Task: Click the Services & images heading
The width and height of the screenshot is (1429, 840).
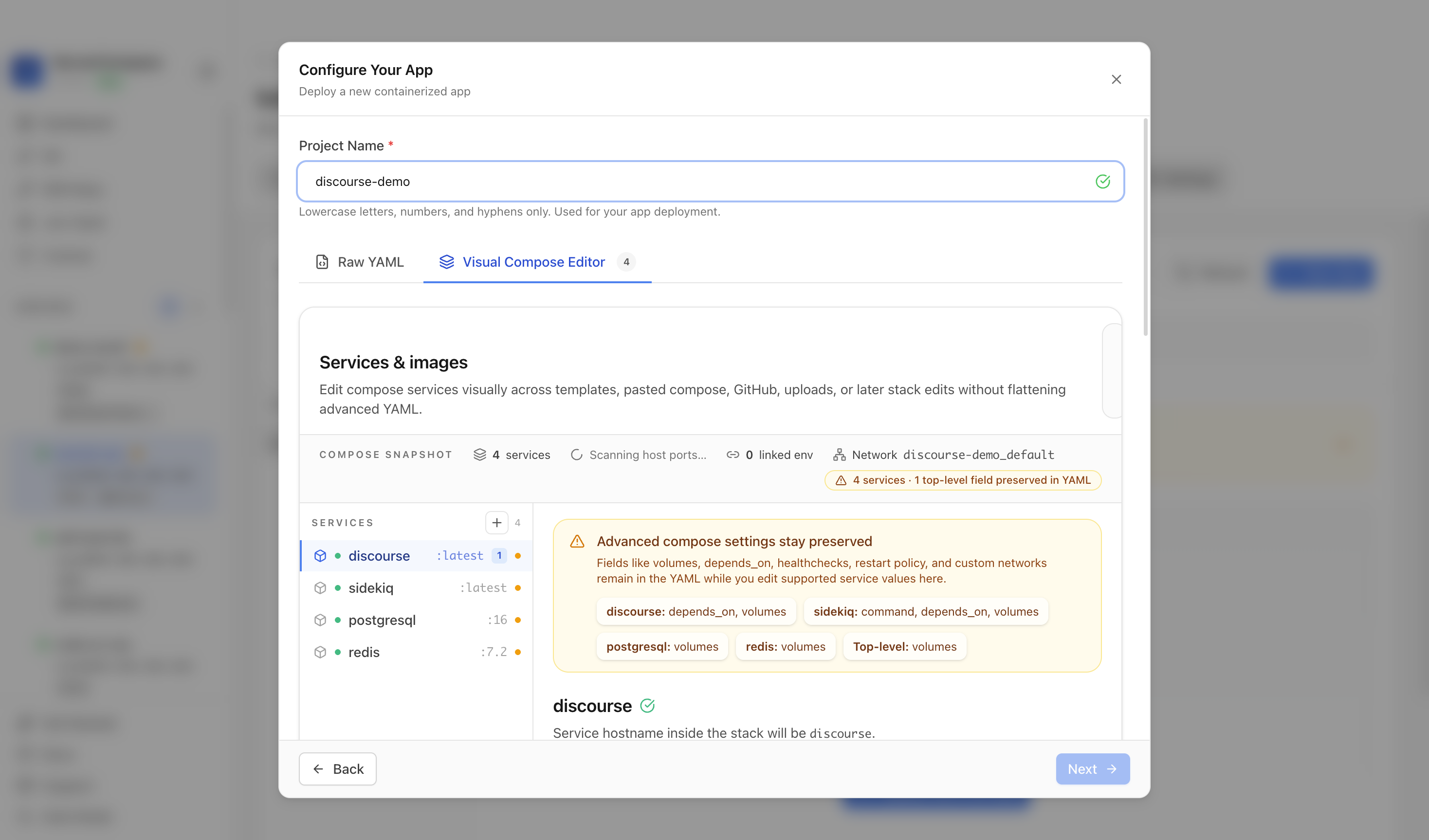Action: click(393, 363)
